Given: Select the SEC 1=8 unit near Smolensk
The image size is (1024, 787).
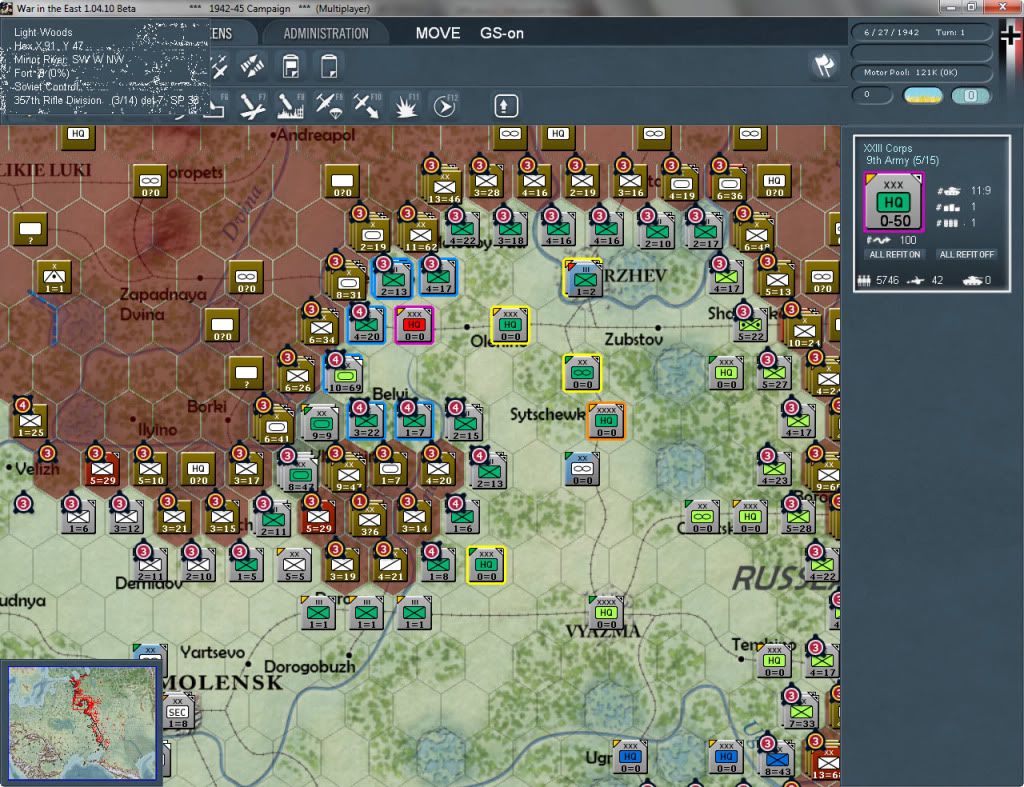Looking at the screenshot, I should (x=178, y=711).
